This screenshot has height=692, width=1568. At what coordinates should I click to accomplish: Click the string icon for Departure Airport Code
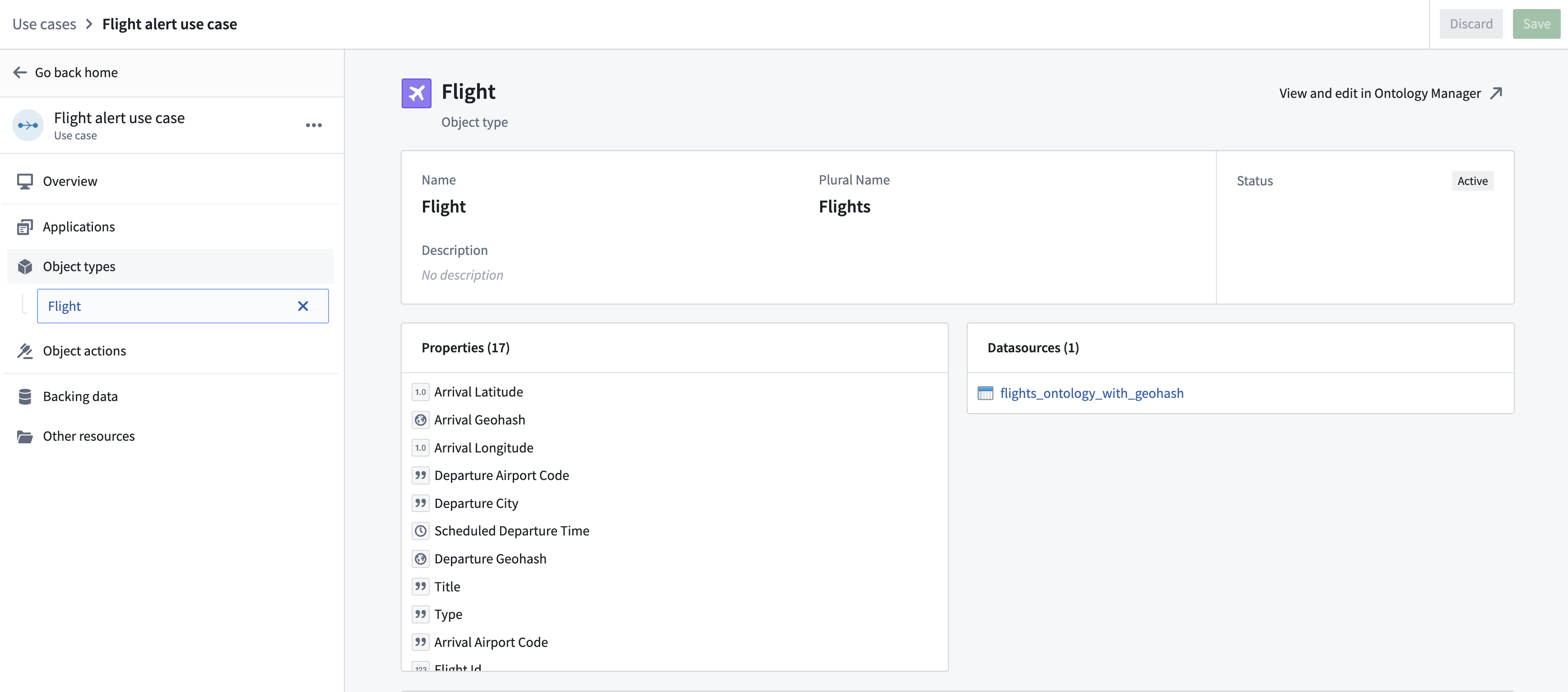[x=421, y=475]
